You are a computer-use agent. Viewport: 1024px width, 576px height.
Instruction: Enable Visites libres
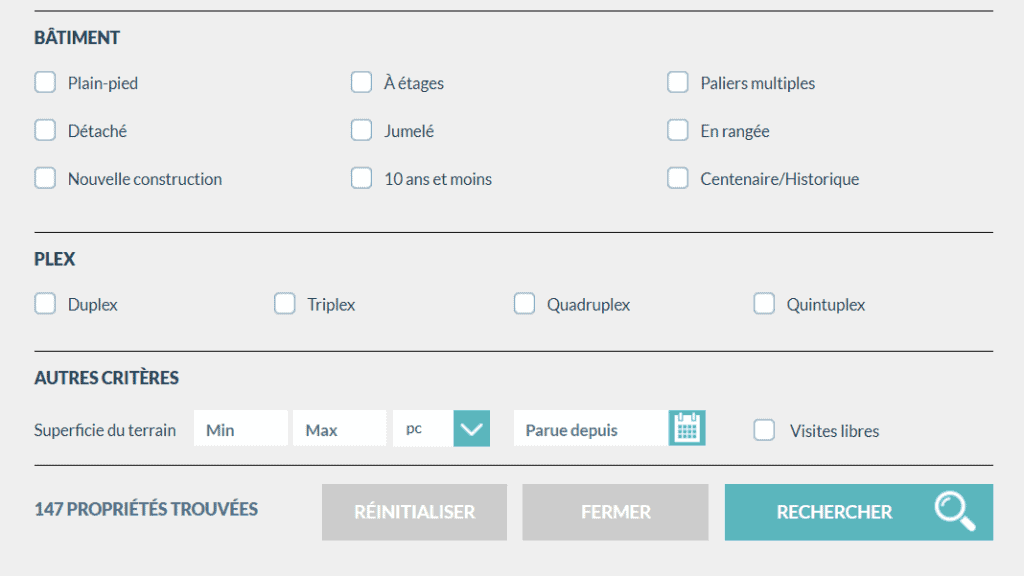(764, 430)
